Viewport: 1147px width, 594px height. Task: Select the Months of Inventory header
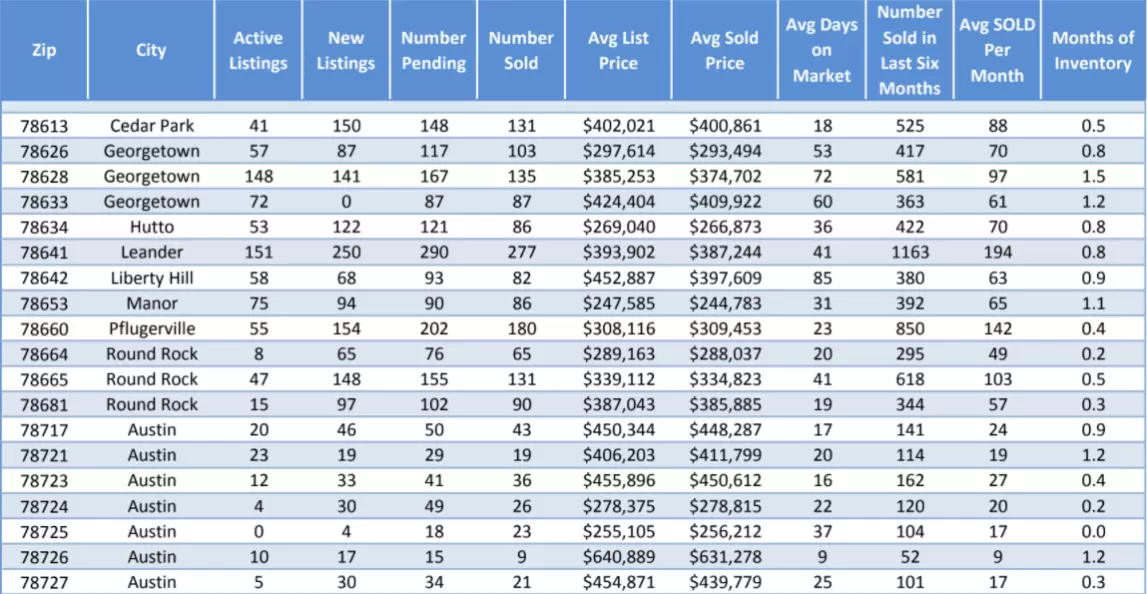point(1092,50)
